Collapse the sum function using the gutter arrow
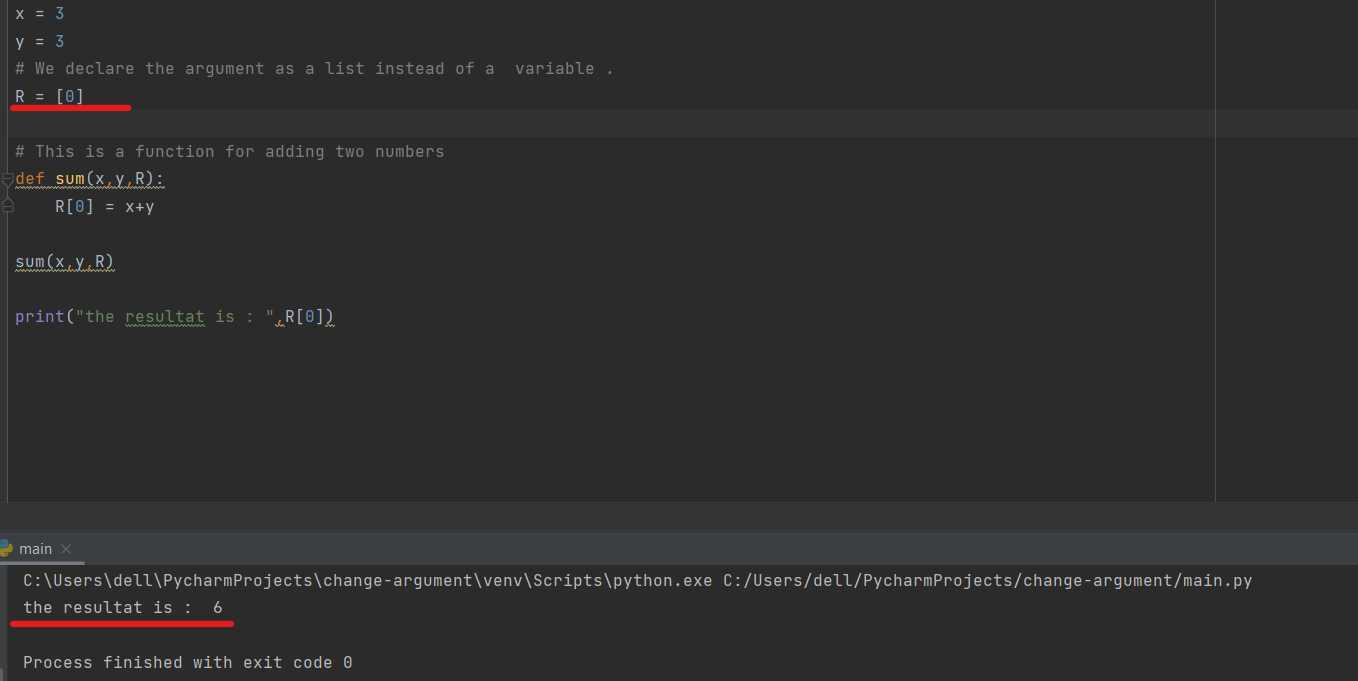The height and width of the screenshot is (681, 1358). tap(6, 178)
